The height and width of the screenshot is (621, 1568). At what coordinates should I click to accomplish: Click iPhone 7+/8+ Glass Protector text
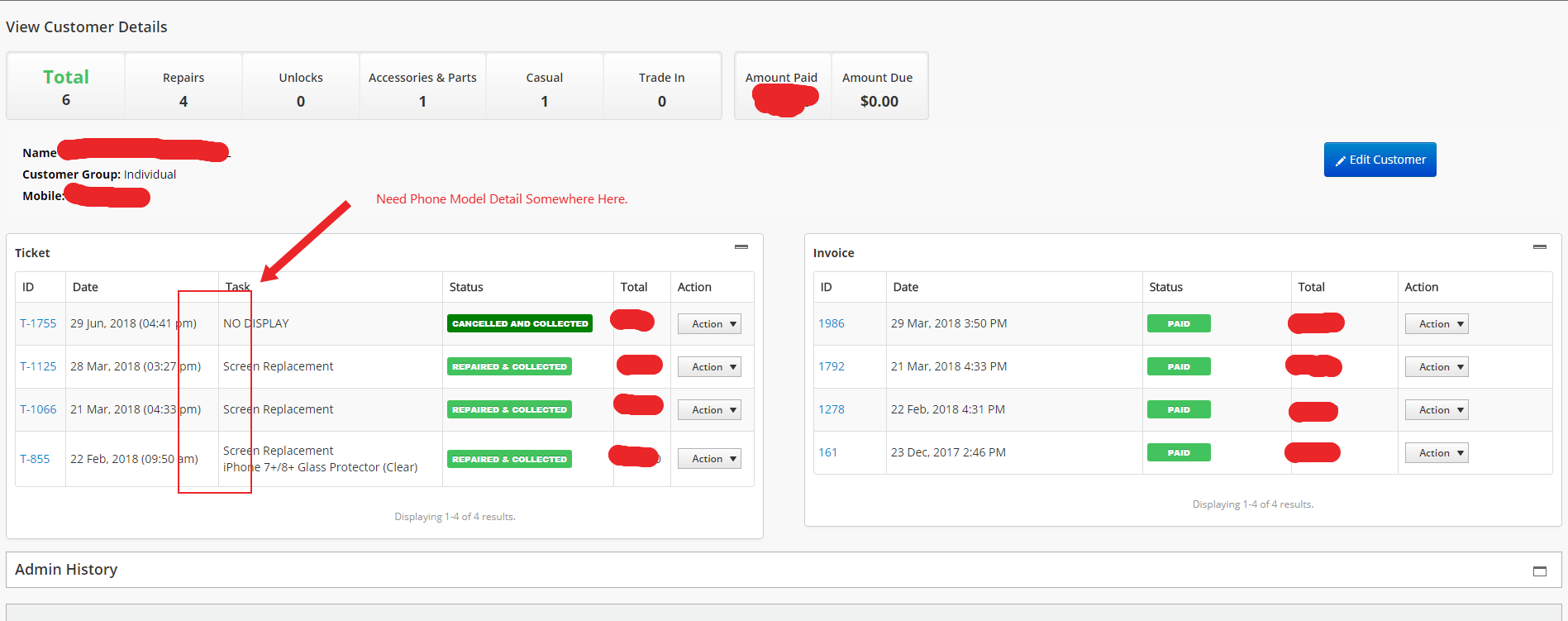pyautogui.click(x=321, y=467)
